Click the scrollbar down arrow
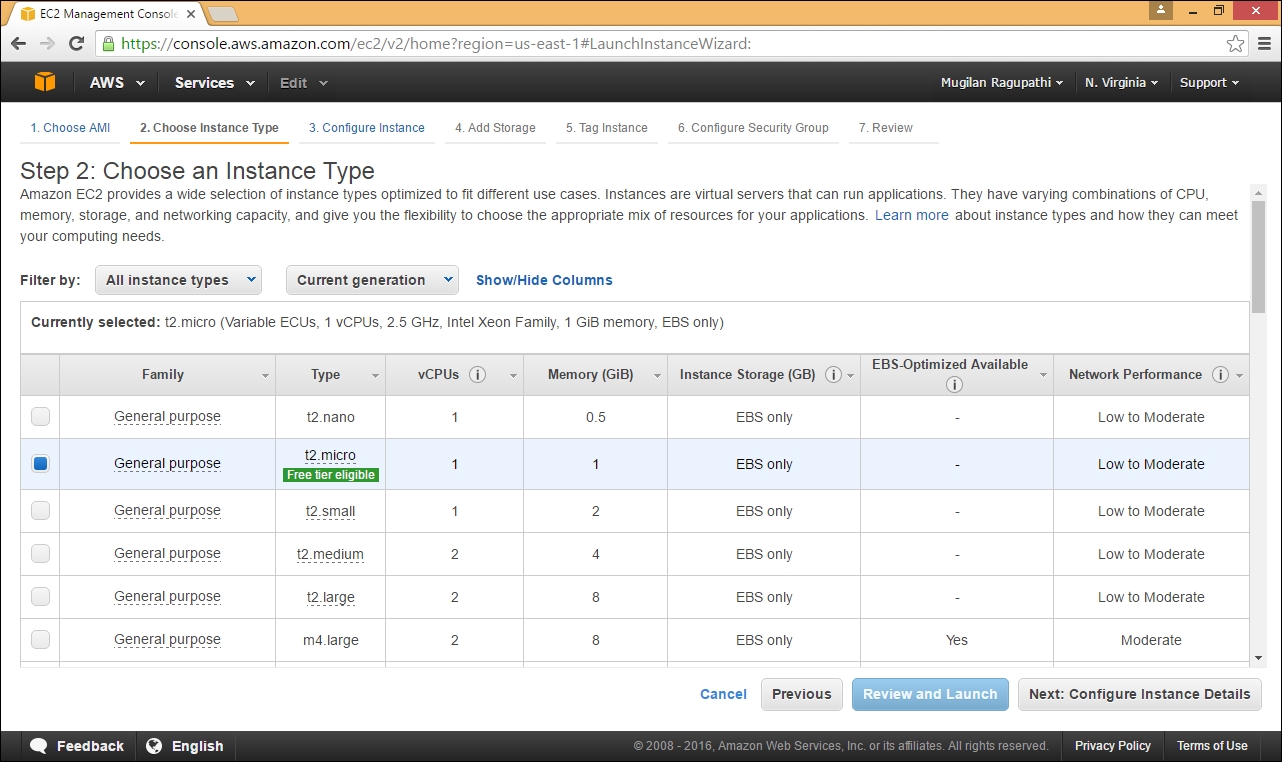Viewport: 1282px width, 762px height. [x=1258, y=658]
